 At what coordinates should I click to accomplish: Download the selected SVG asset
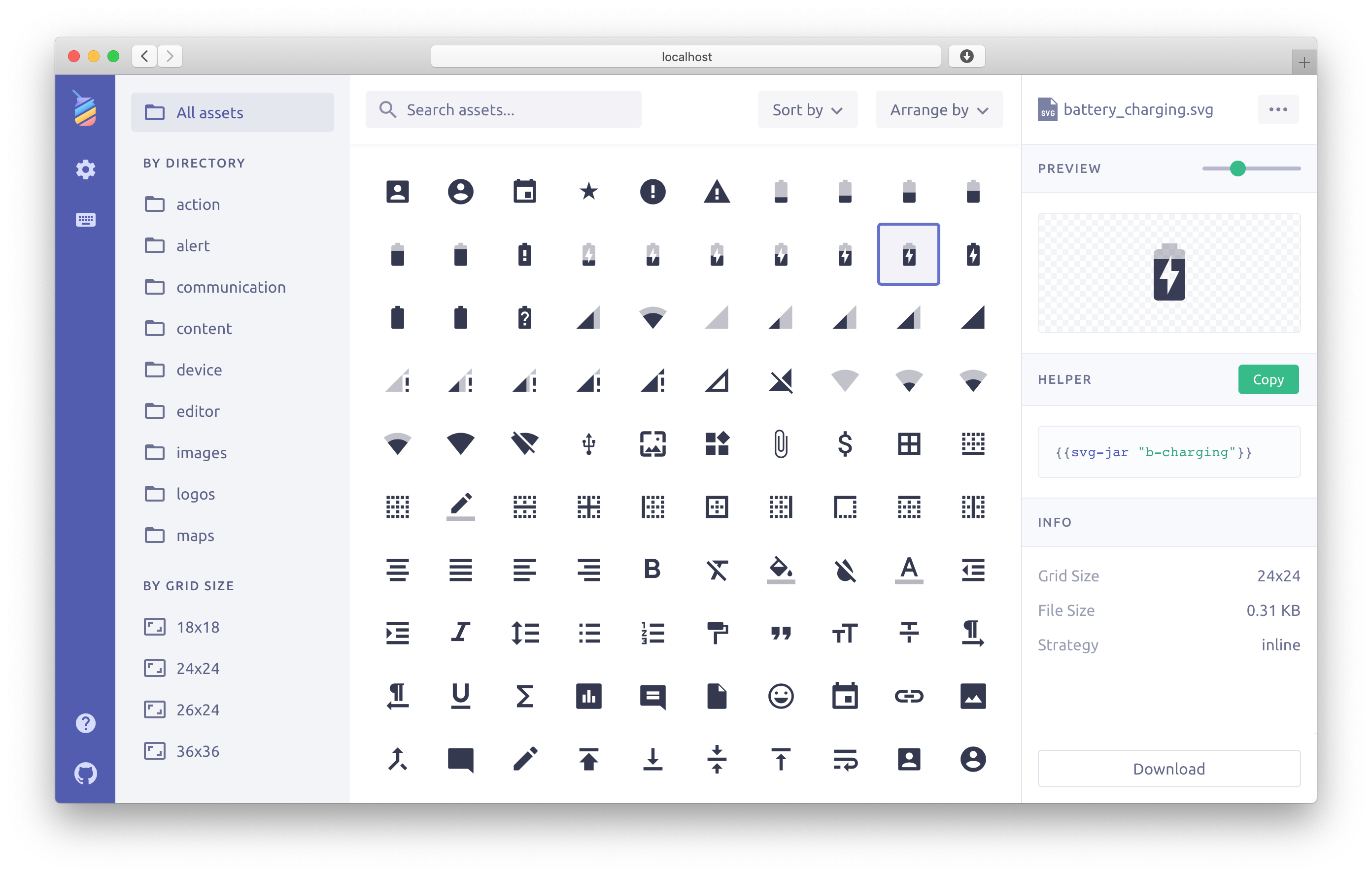coord(1168,769)
